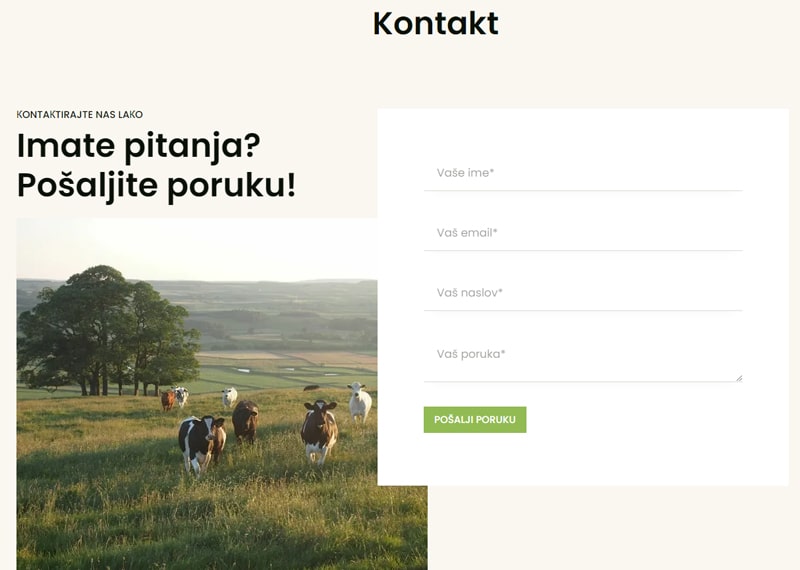Screen dimensions: 800x570
Task: Click the "KONTAKTIRAJTE NAS LAKO" subtitle text
Action: click(x=80, y=115)
